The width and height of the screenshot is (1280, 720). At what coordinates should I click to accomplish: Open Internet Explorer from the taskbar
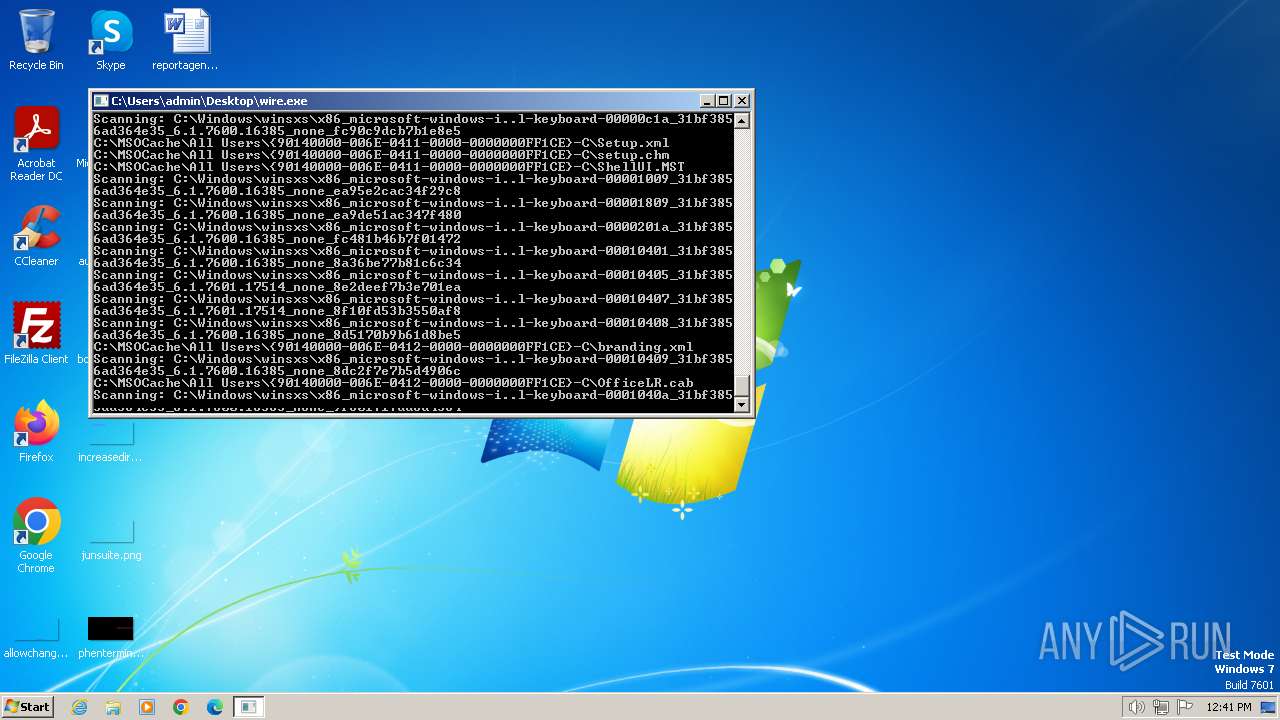(x=80, y=707)
